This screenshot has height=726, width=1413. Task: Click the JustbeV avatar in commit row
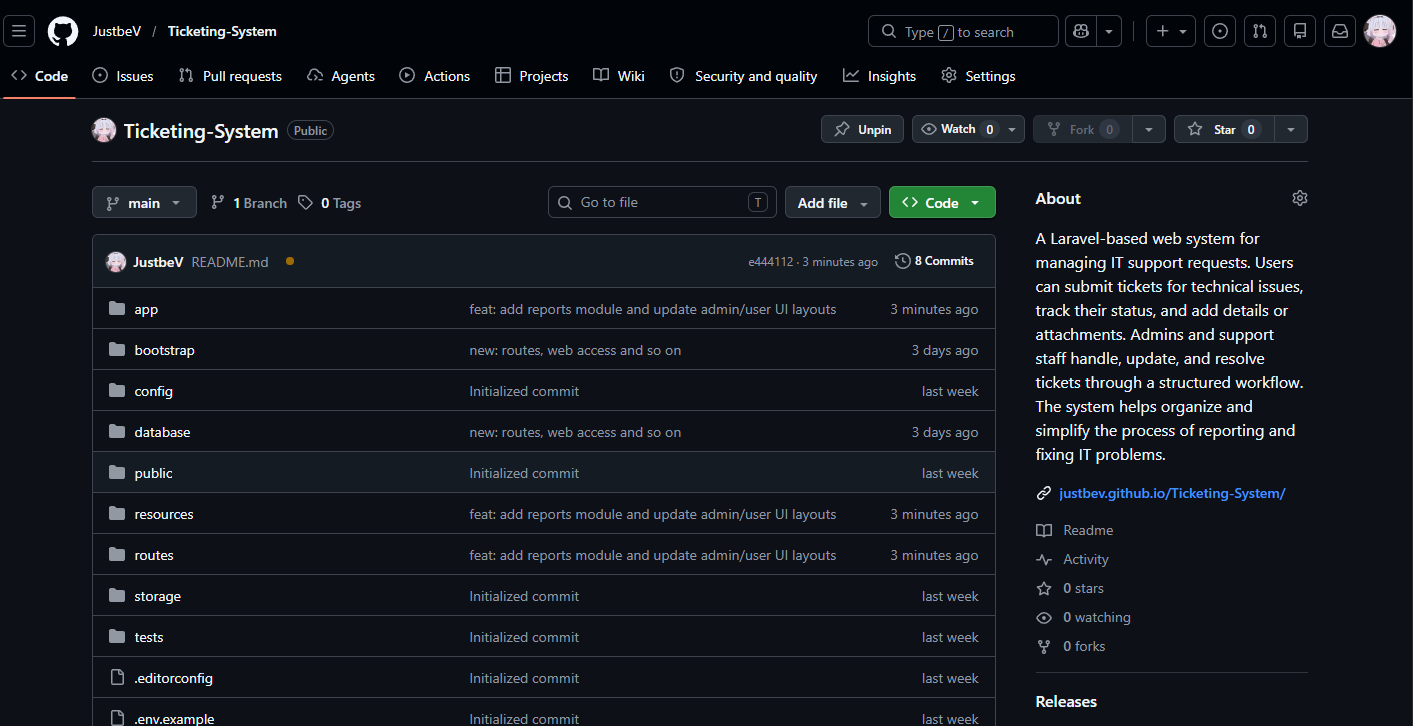116,262
